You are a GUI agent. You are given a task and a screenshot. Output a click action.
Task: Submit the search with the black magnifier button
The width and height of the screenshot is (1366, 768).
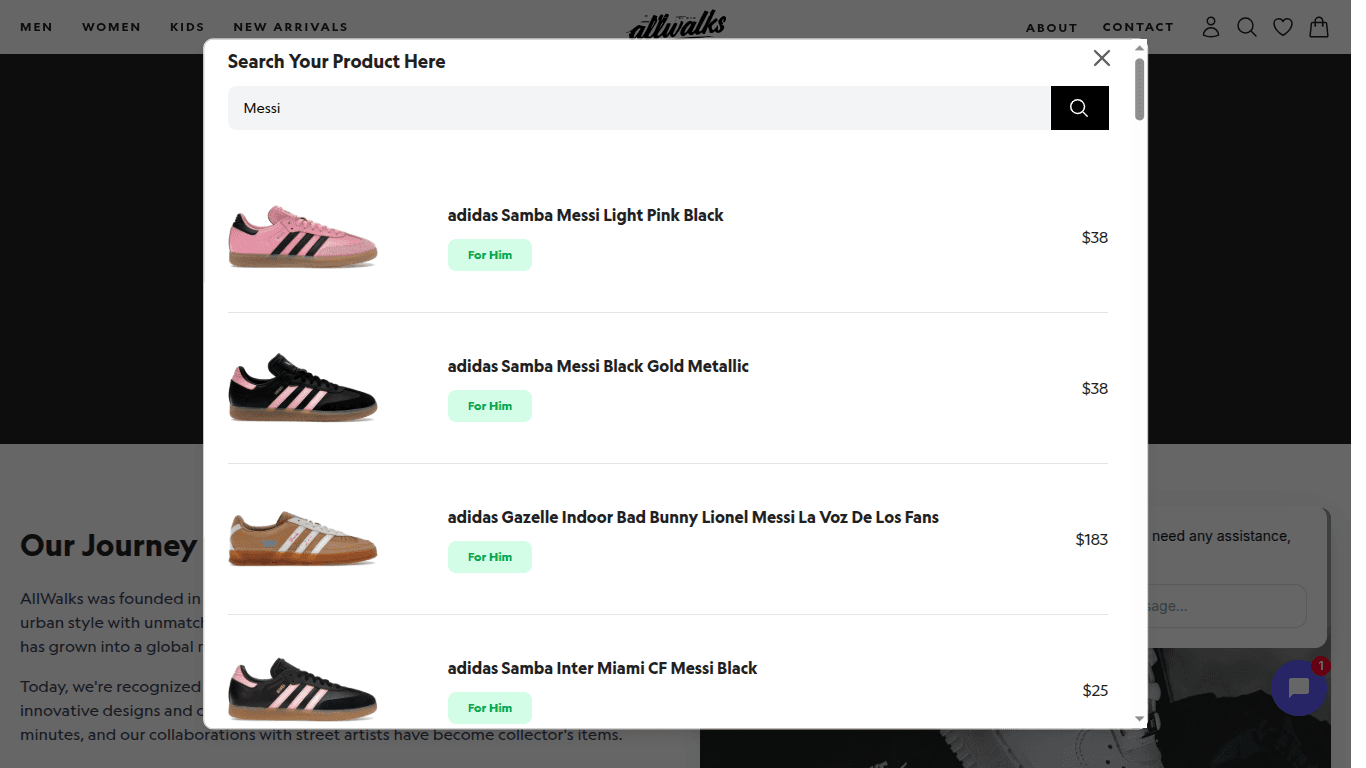[1079, 107]
